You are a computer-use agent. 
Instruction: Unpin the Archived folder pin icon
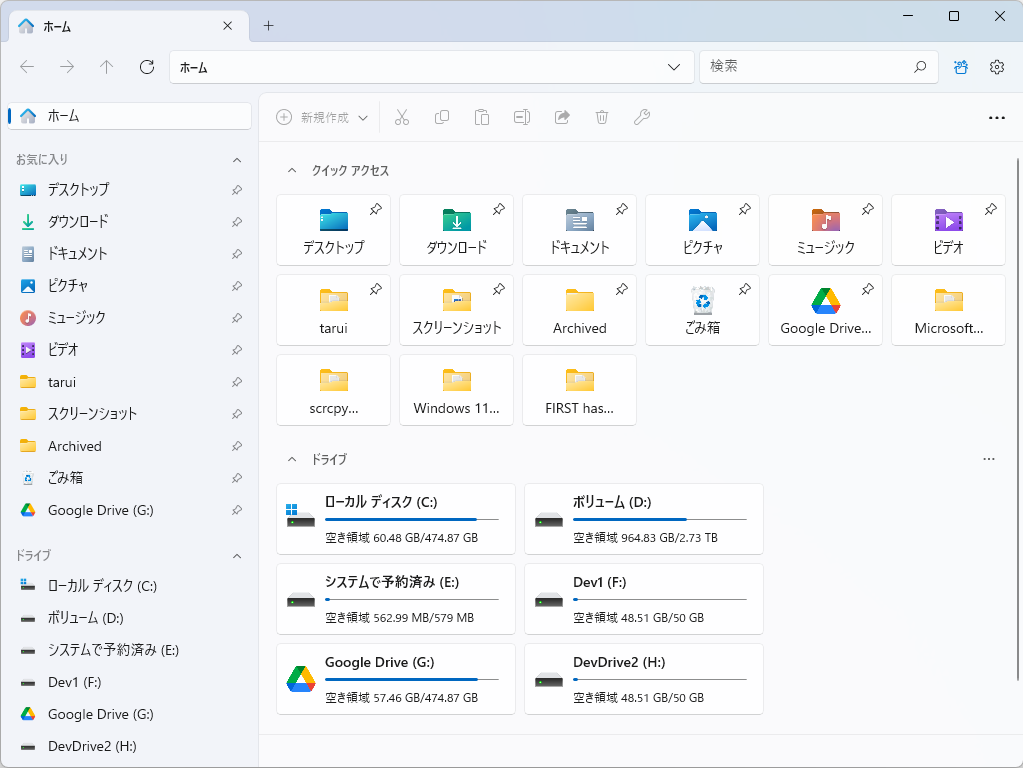(x=621, y=289)
